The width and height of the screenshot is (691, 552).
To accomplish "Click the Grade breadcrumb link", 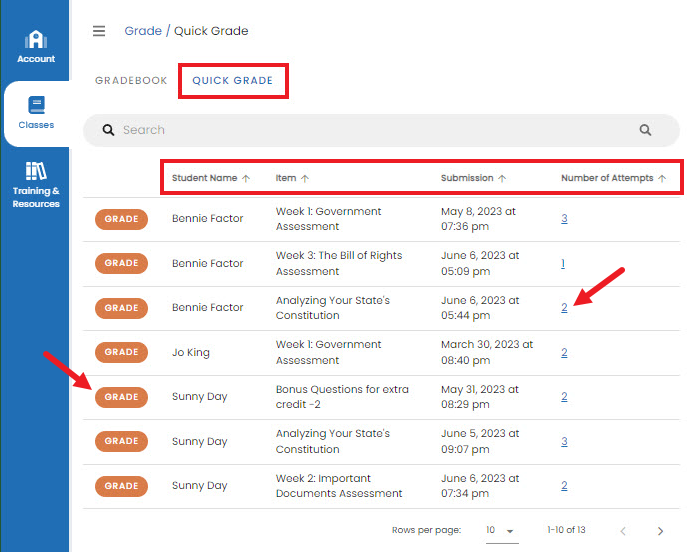I will tap(142, 31).
